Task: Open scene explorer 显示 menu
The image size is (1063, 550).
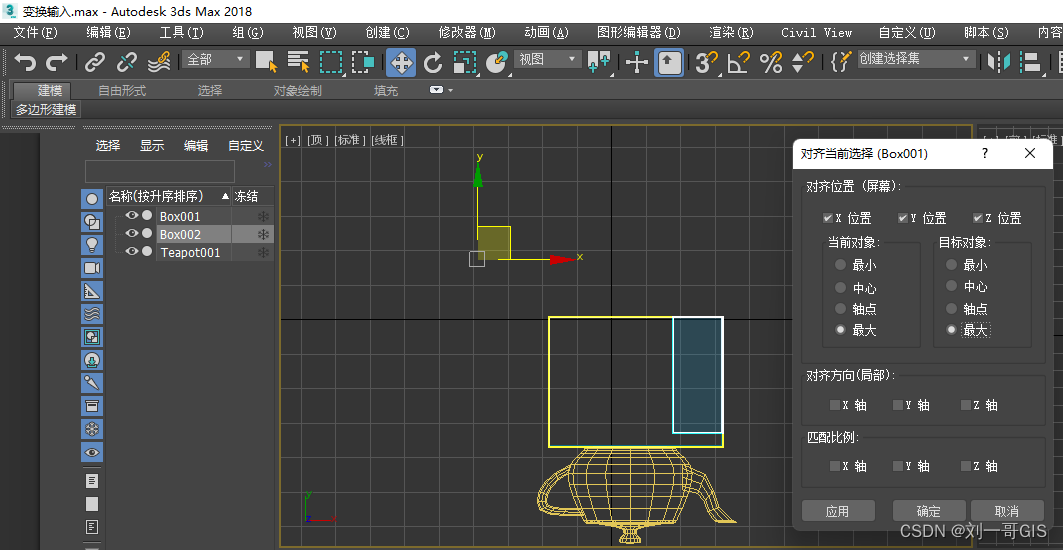Action: 152,145
